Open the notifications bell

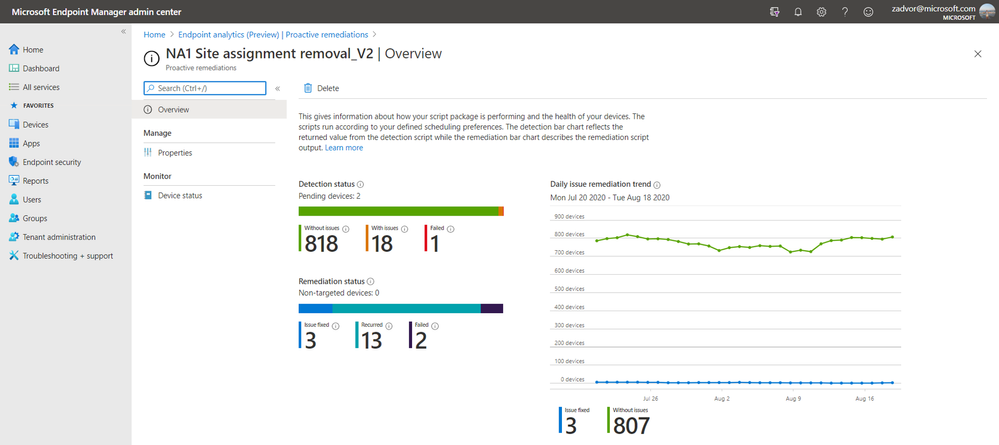pyautogui.click(x=798, y=11)
